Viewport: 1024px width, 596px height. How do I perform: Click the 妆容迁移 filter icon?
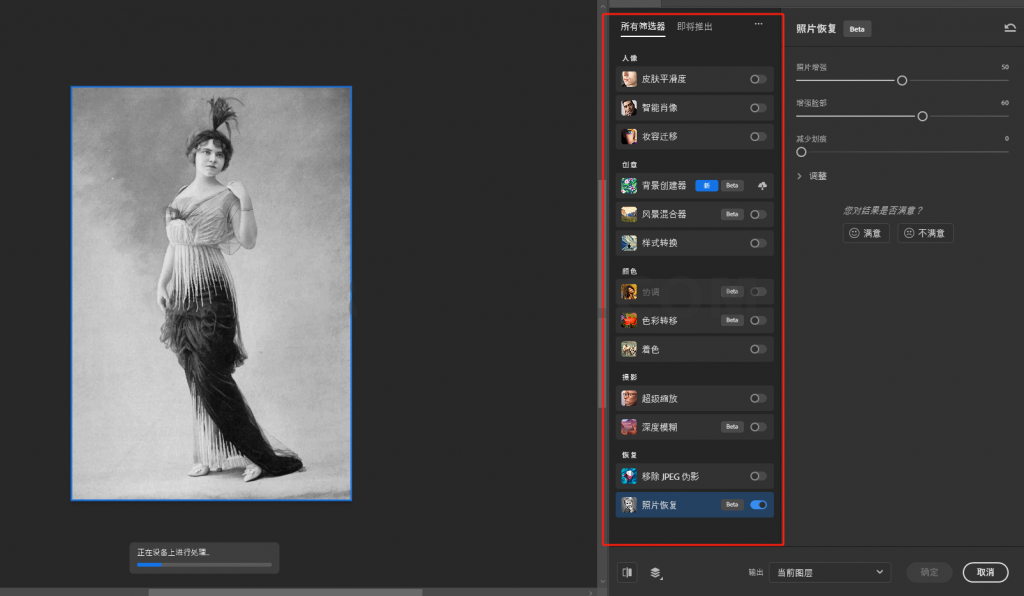(629, 136)
